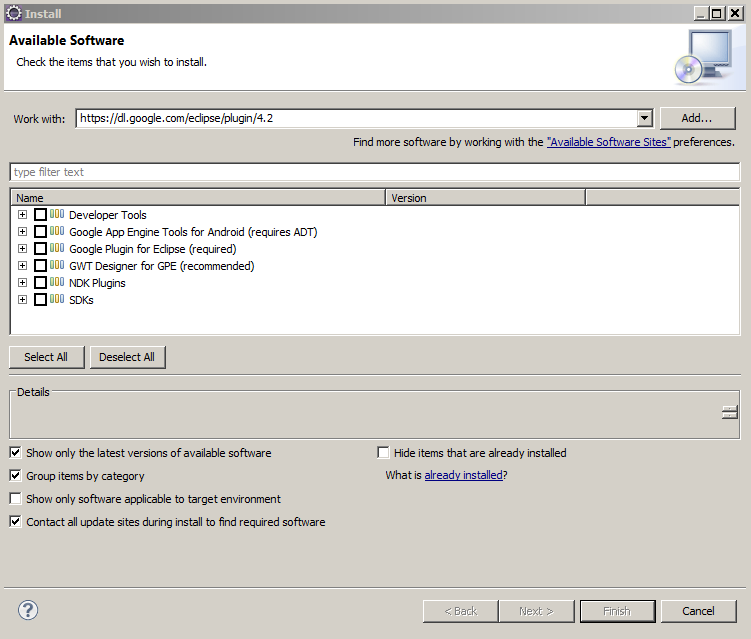Expand the NDK Plugins tree node
Viewport: 751px width, 639px height.
click(23, 283)
